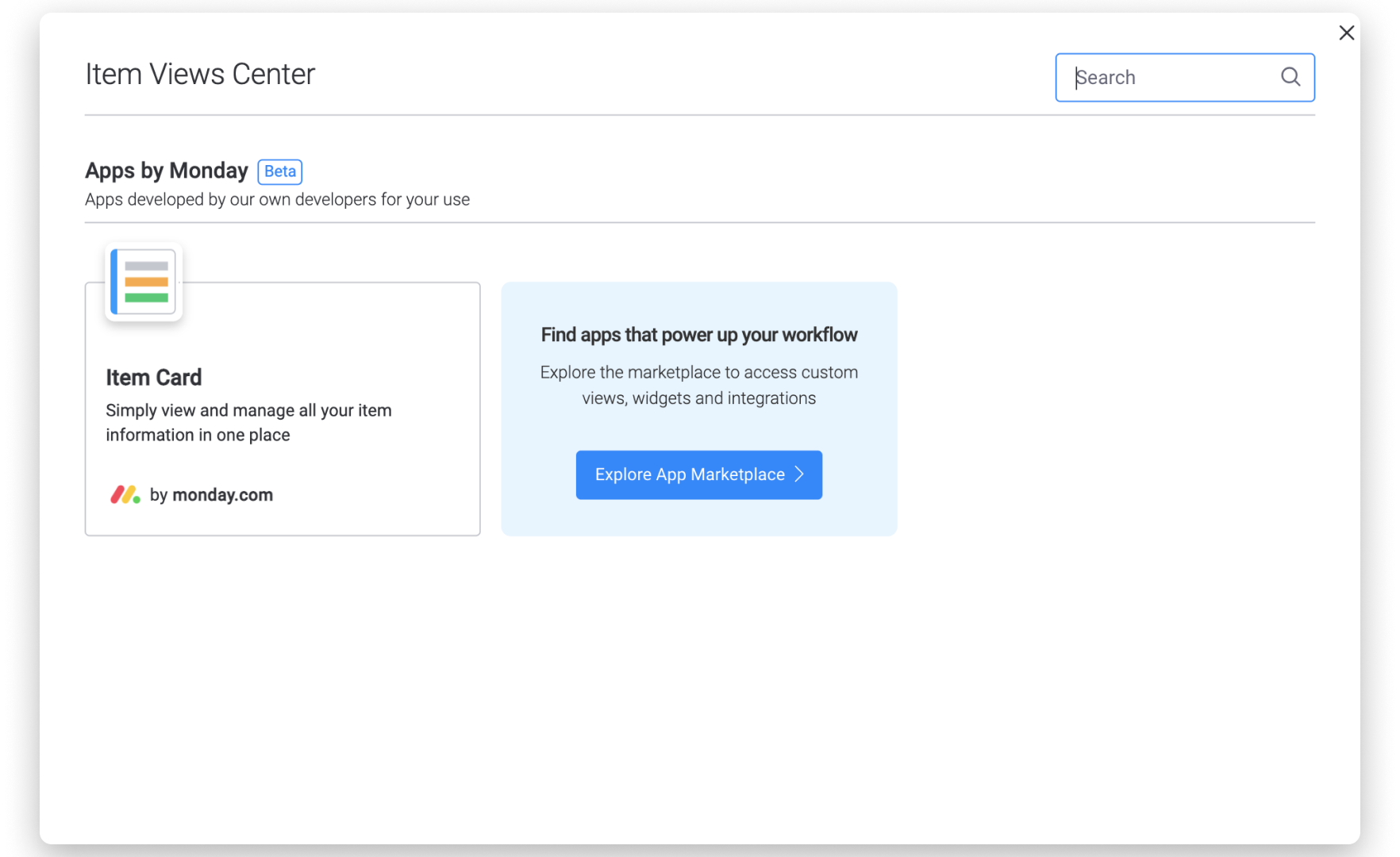This screenshot has width=1400, height=857.
Task: Click "Apps developed by our own developers" subtitle
Action: 277,199
